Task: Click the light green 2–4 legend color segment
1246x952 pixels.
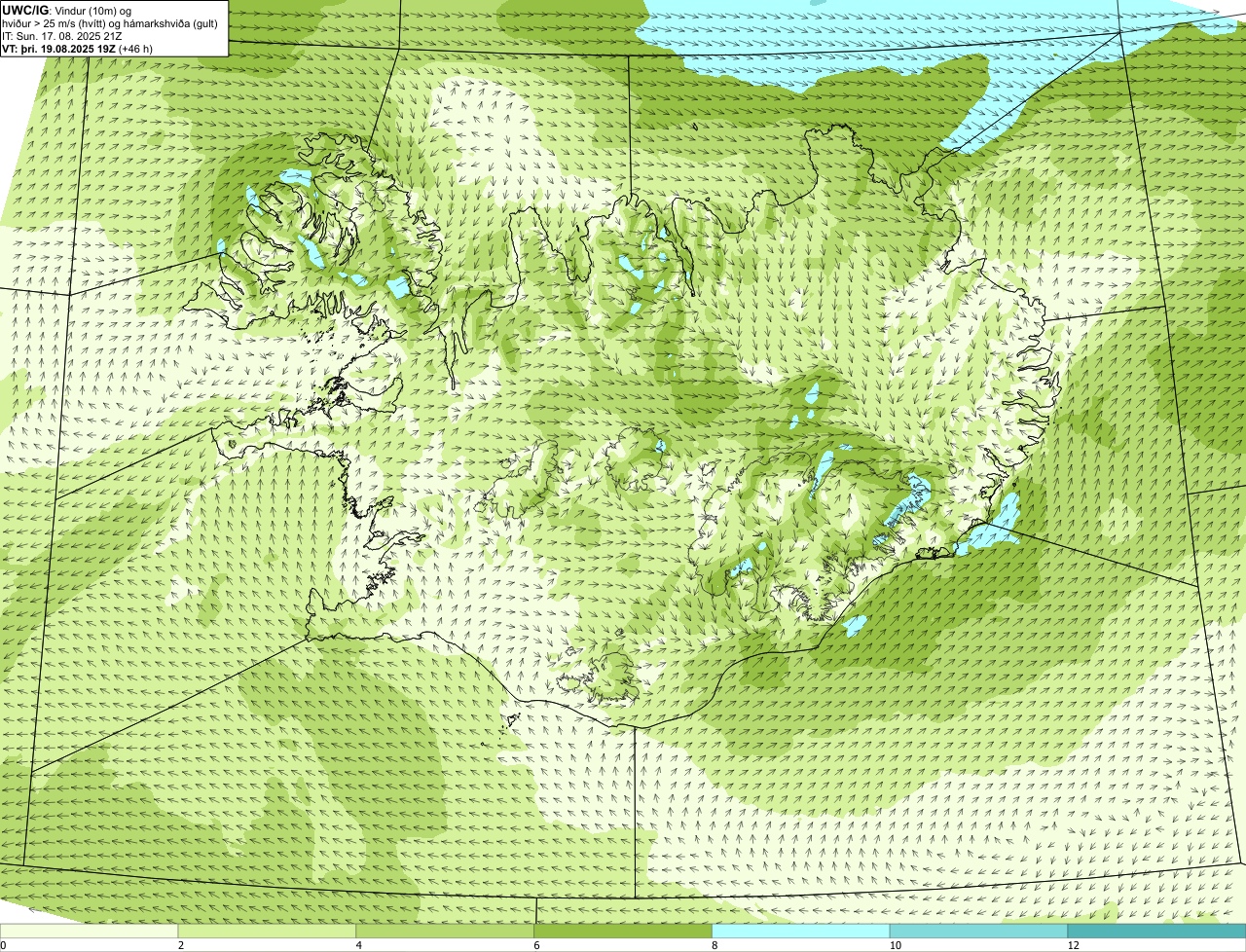Action: click(x=268, y=932)
